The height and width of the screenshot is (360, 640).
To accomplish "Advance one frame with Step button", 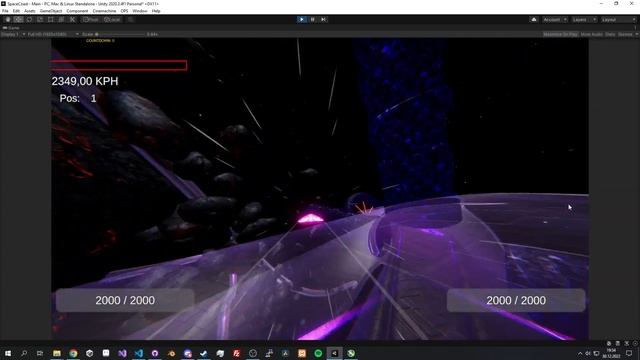I will tap(323, 19).
